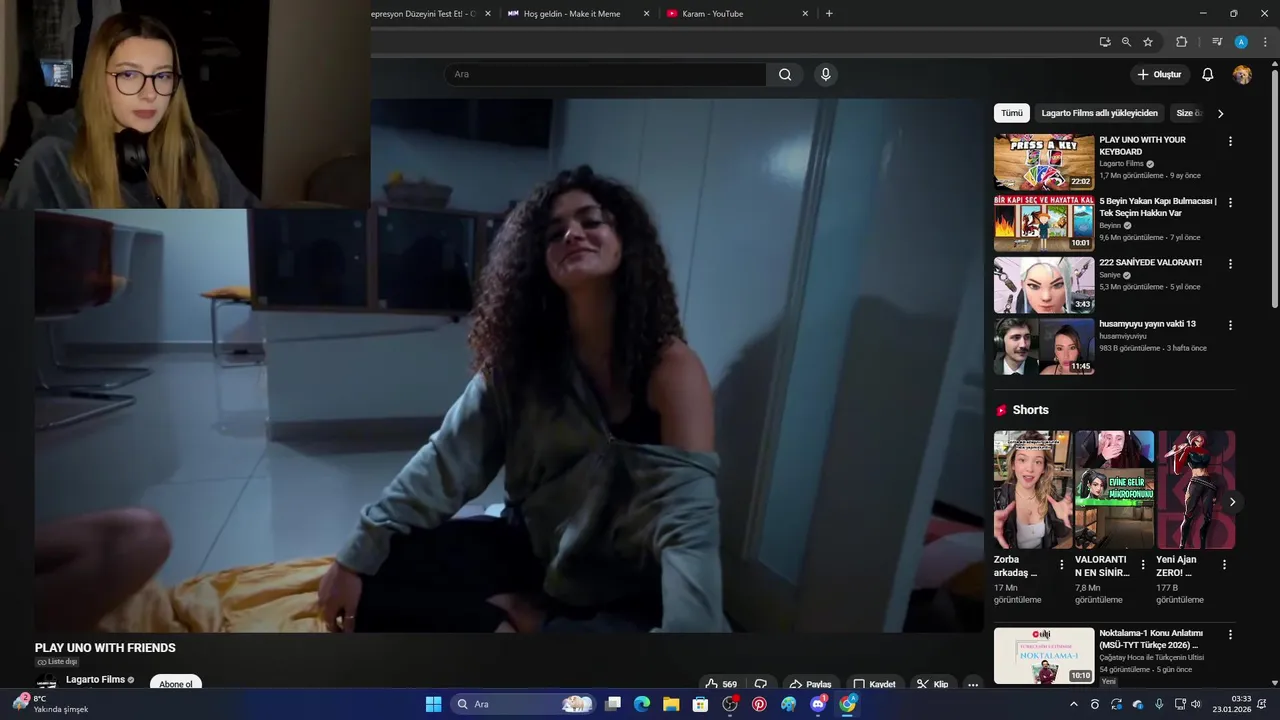Close the Karam - YouTube tab

point(805,14)
